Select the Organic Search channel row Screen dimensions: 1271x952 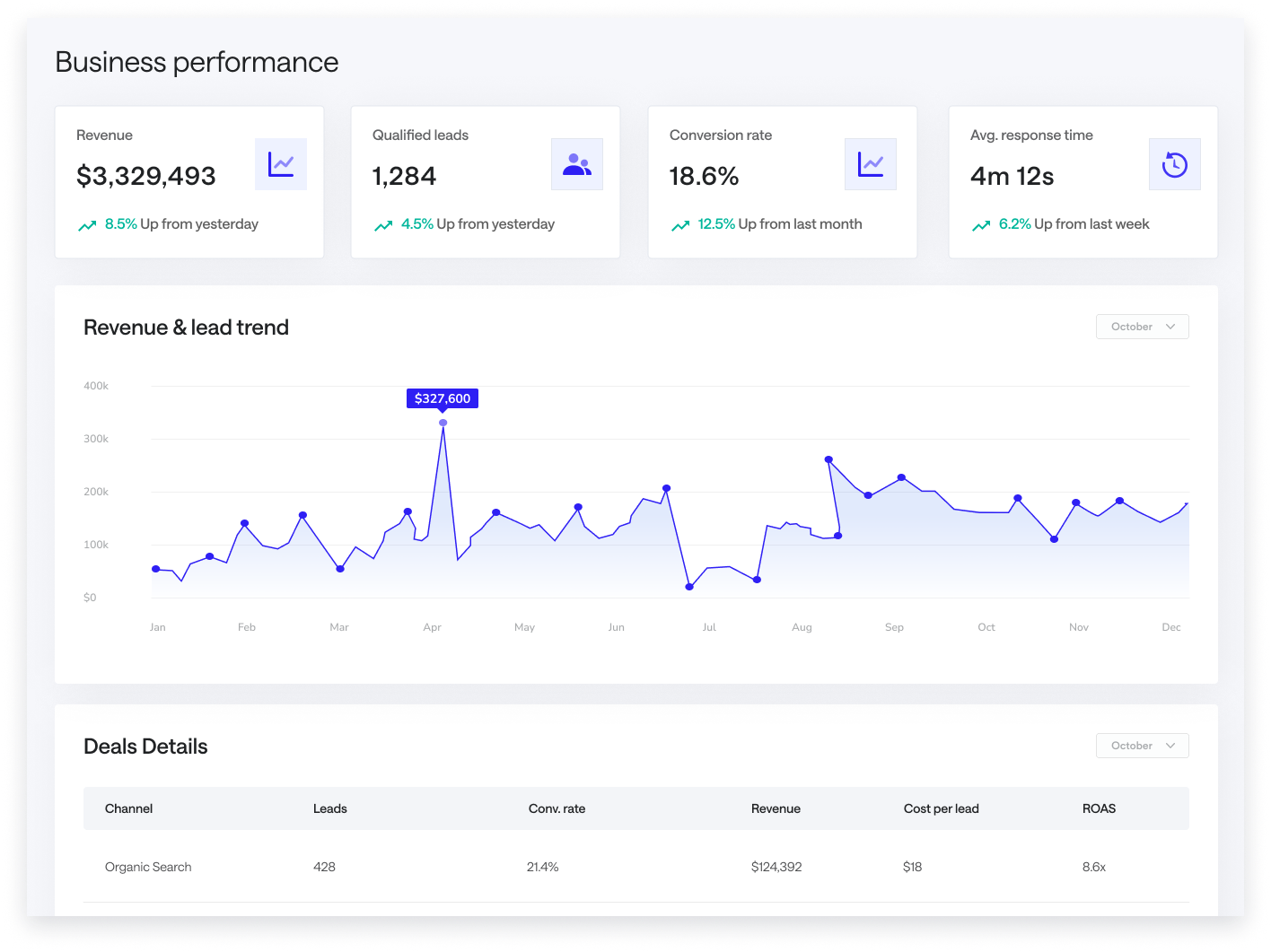[x=636, y=867]
